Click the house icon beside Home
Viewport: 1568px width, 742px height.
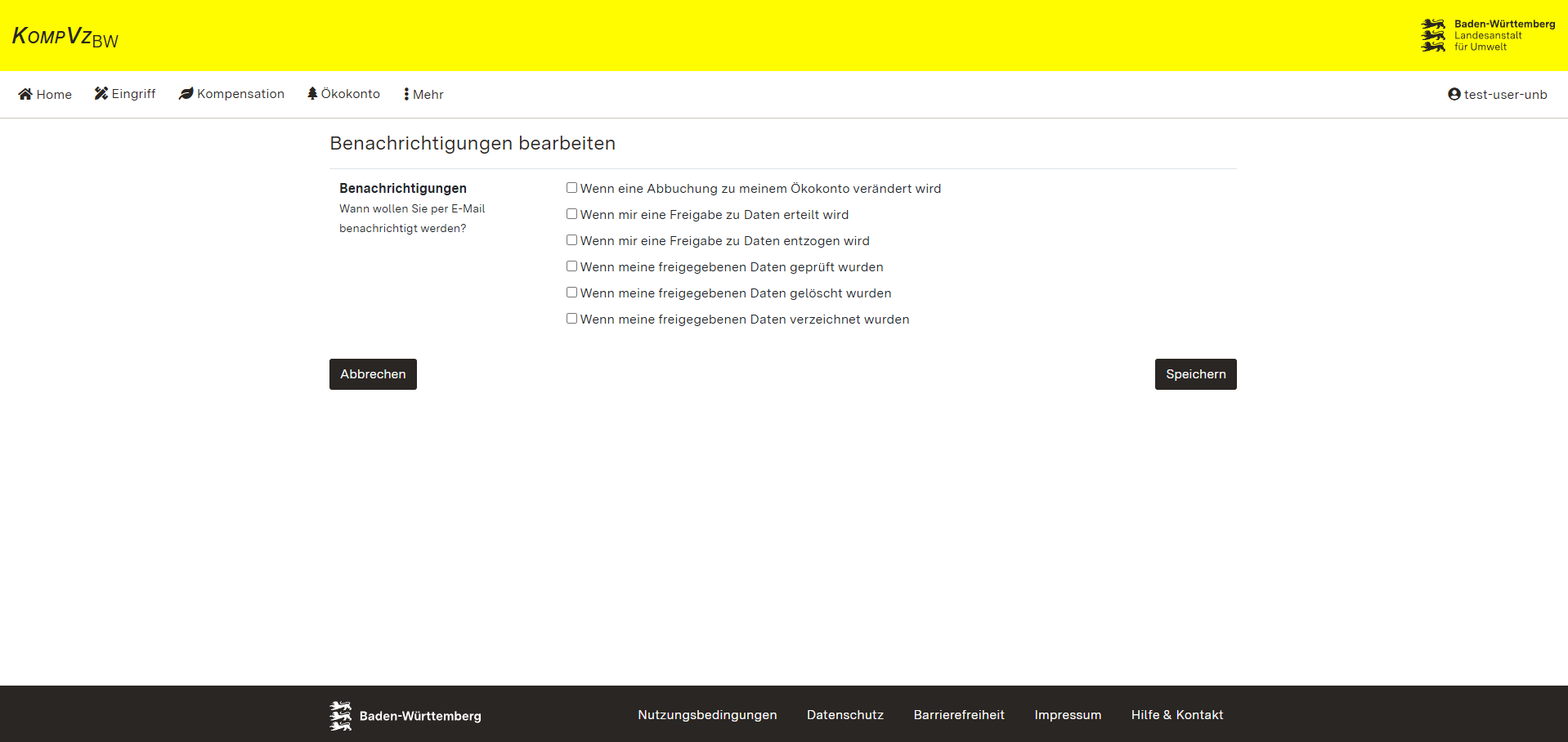tap(25, 94)
